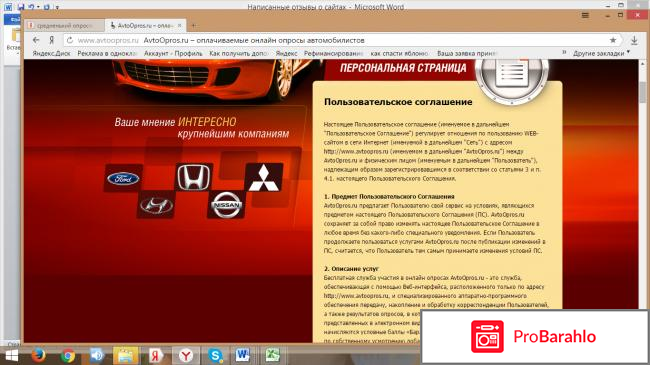Click the Word undo icon in title bar

31,7
